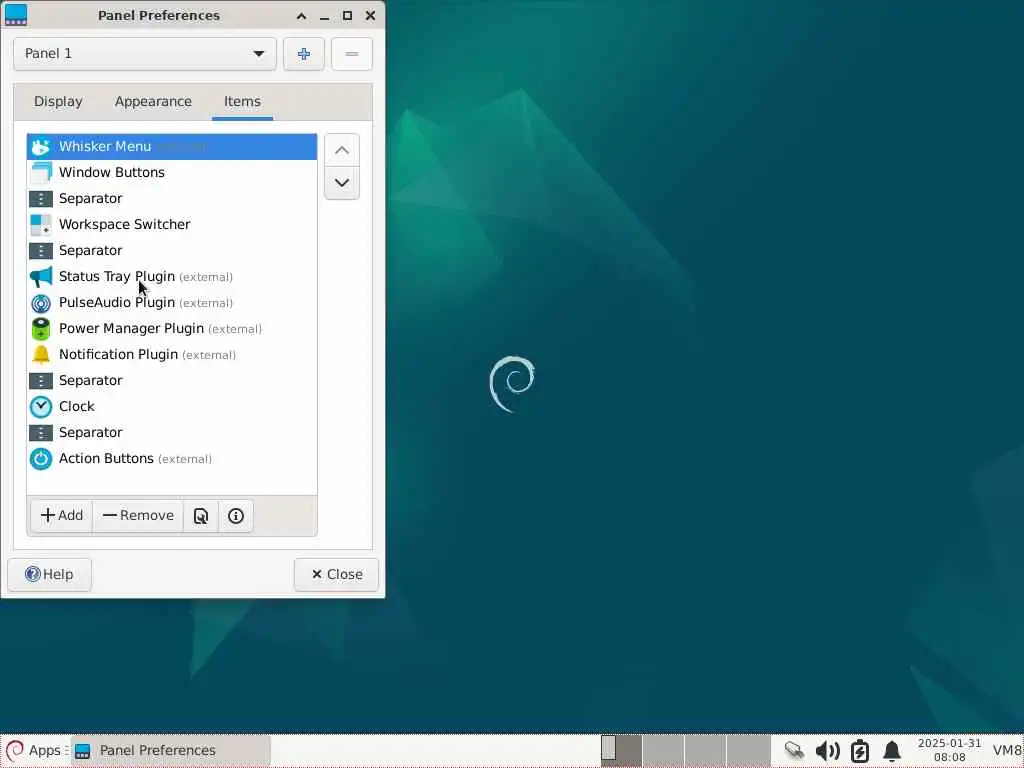Screen dimensions: 1024x768
Task: Show about information for selected item
Action: pos(236,516)
